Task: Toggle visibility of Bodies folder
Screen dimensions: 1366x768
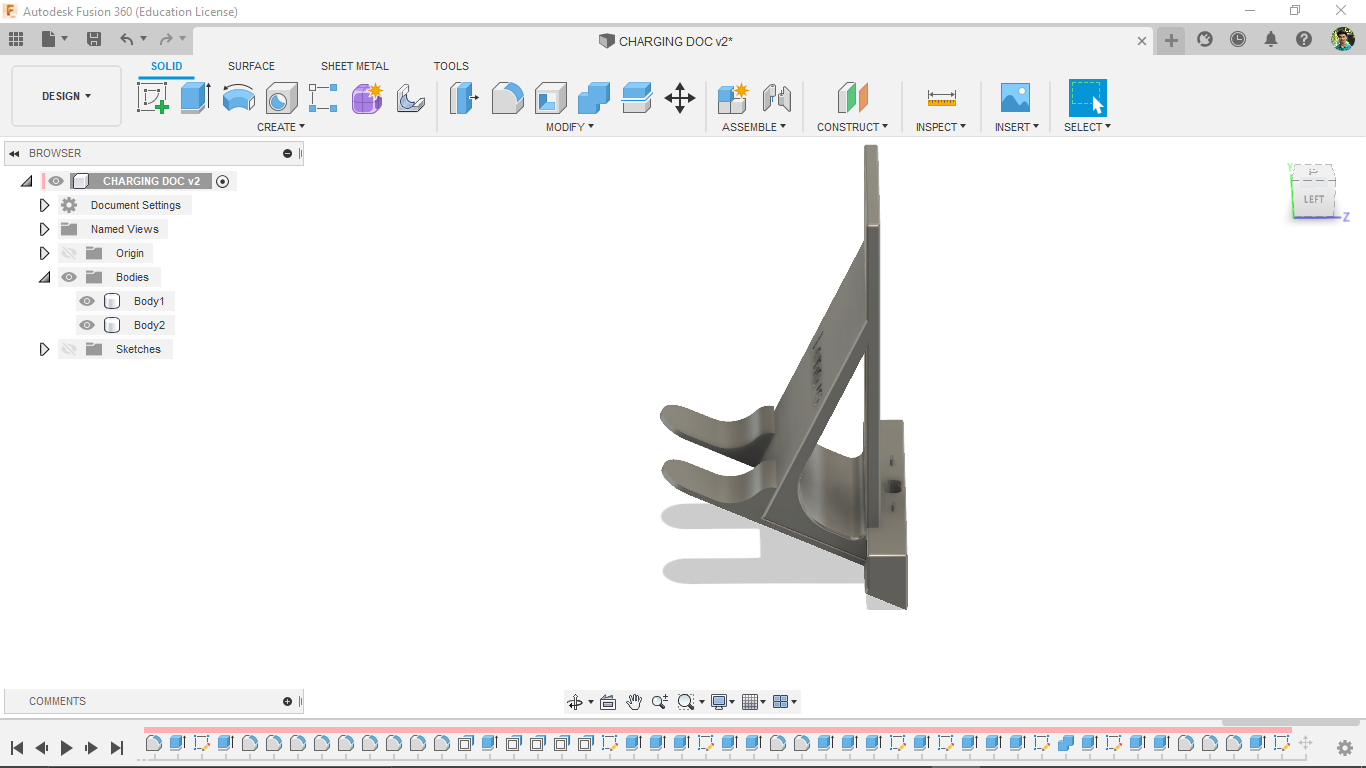Action: click(x=69, y=277)
